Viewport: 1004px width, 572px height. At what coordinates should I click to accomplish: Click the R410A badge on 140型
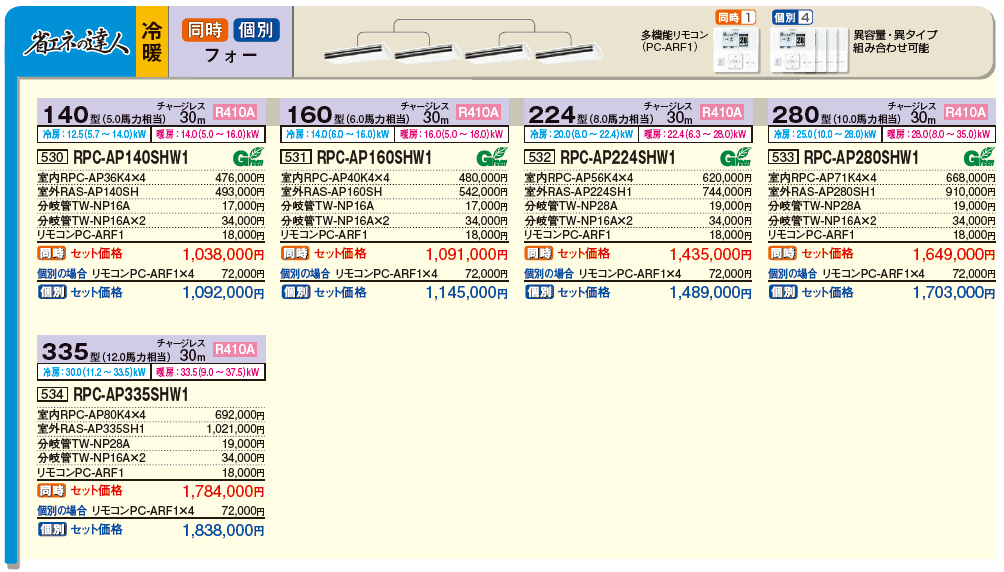(235, 112)
